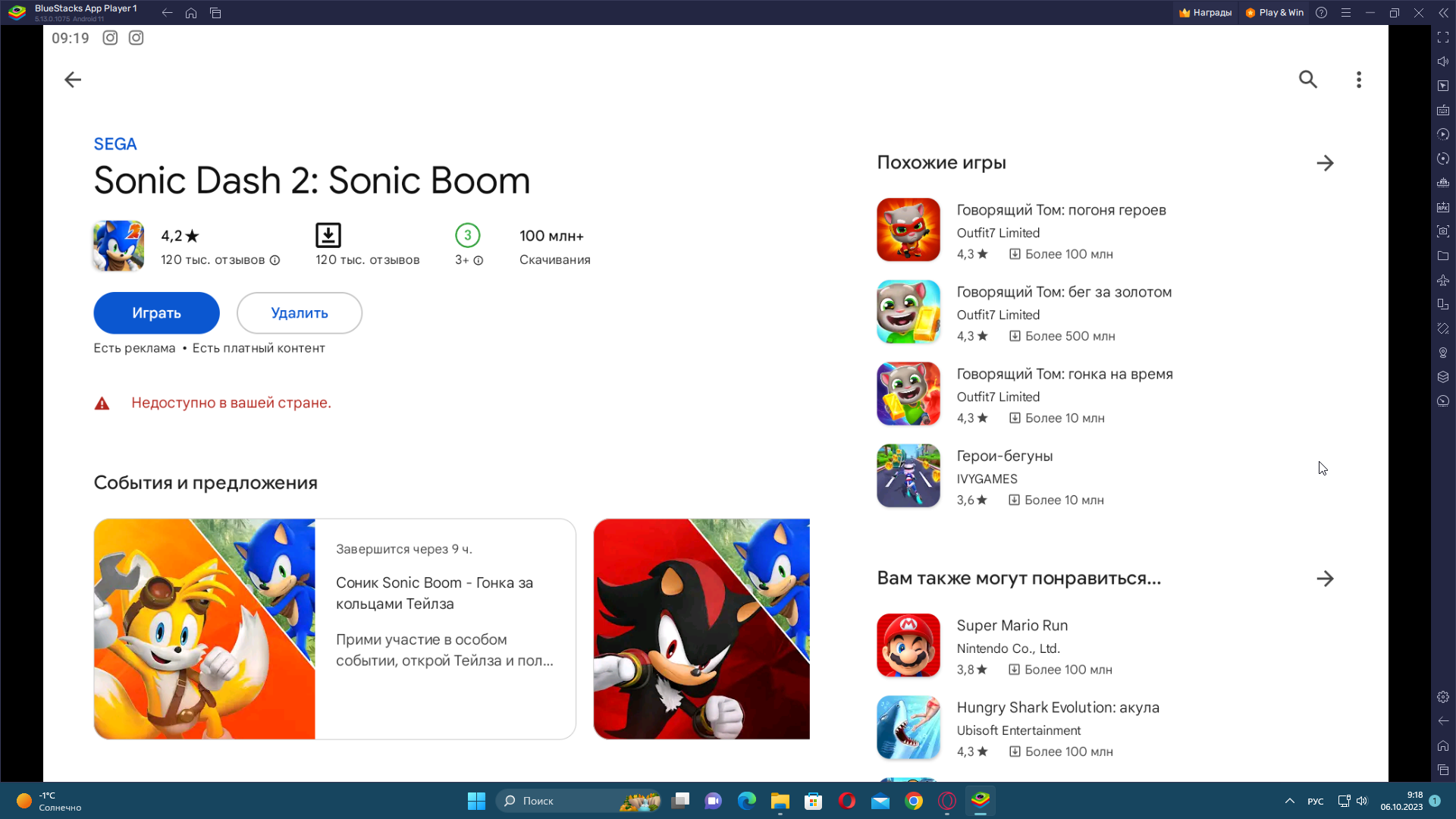Image resolution: width=1456 pixels, height=819 pixels.
Task: Open the Sonic Dash 2 app icon
Action: tap(118, 246)
